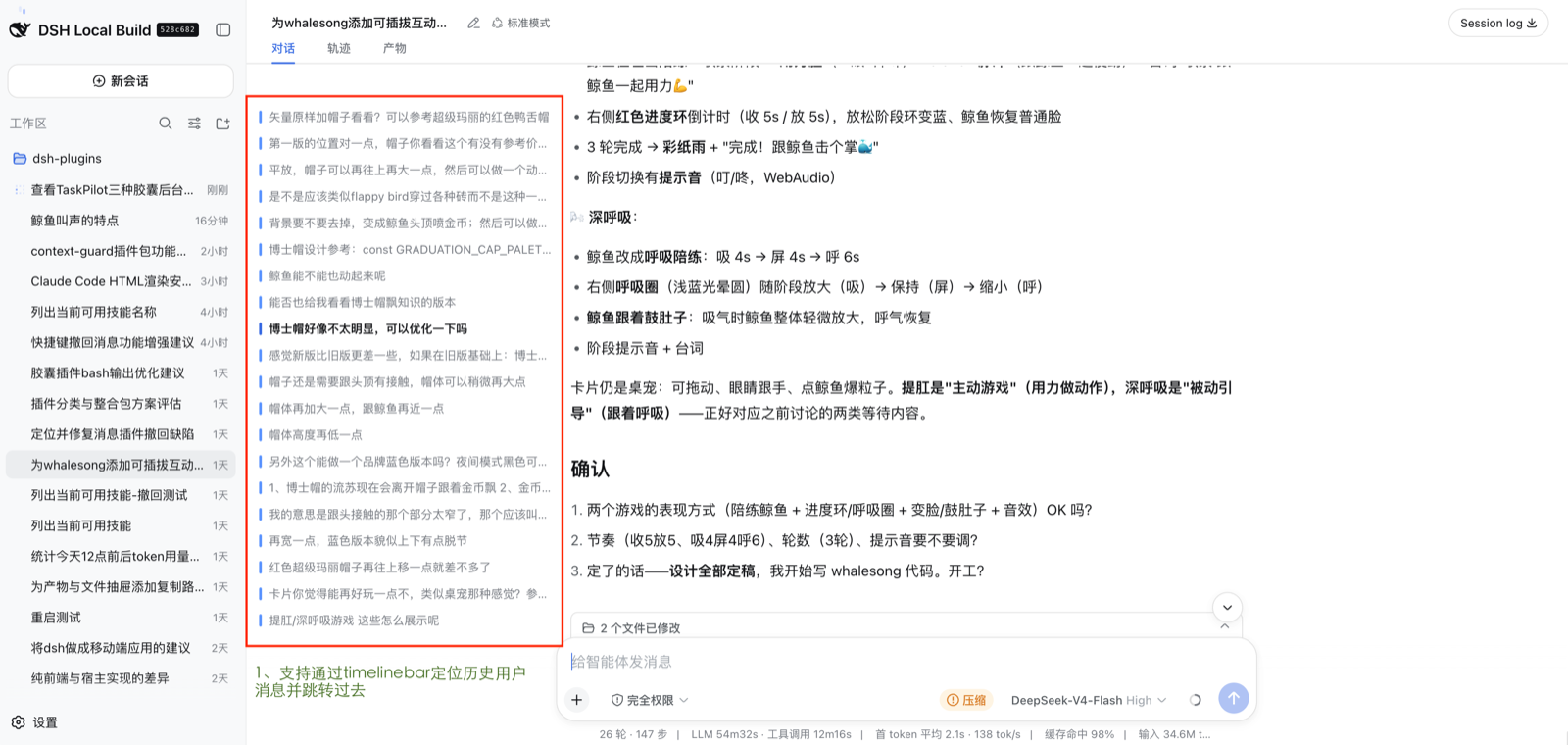Open 设置 at sidebar bottom

click(34, 722)
